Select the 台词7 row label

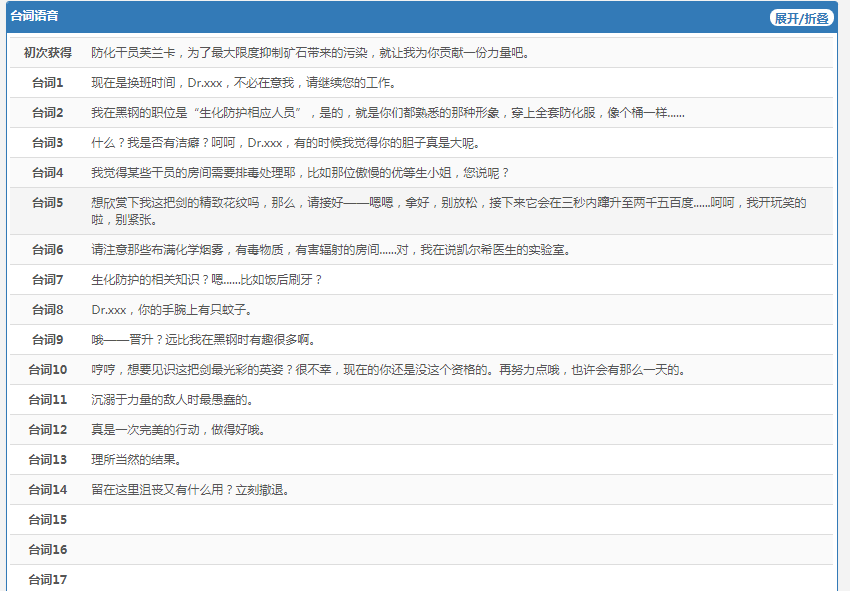48,280
